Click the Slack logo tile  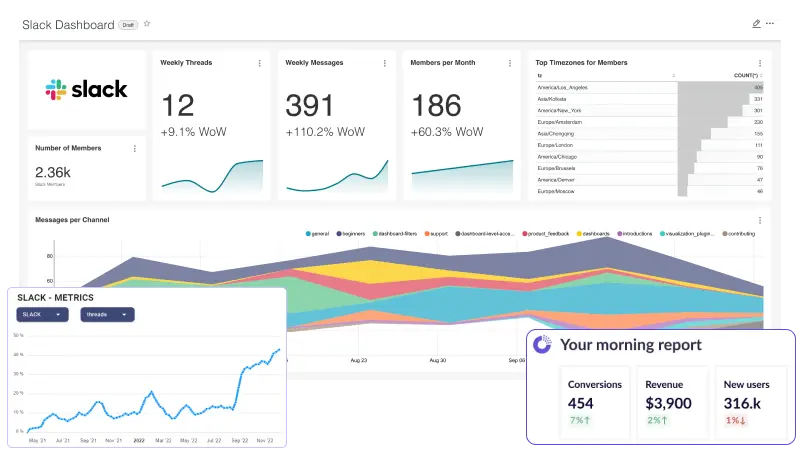[x=87, y=90]
